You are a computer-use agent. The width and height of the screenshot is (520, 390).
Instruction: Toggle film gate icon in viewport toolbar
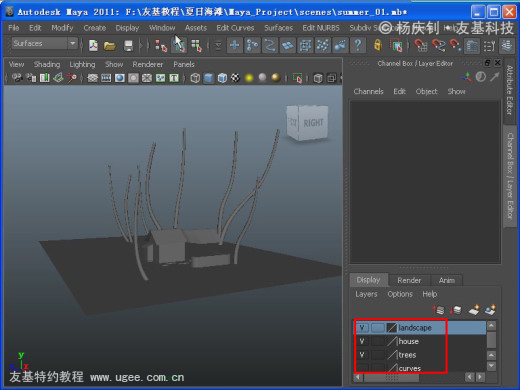pyautogui.click(x=106, y=78)
